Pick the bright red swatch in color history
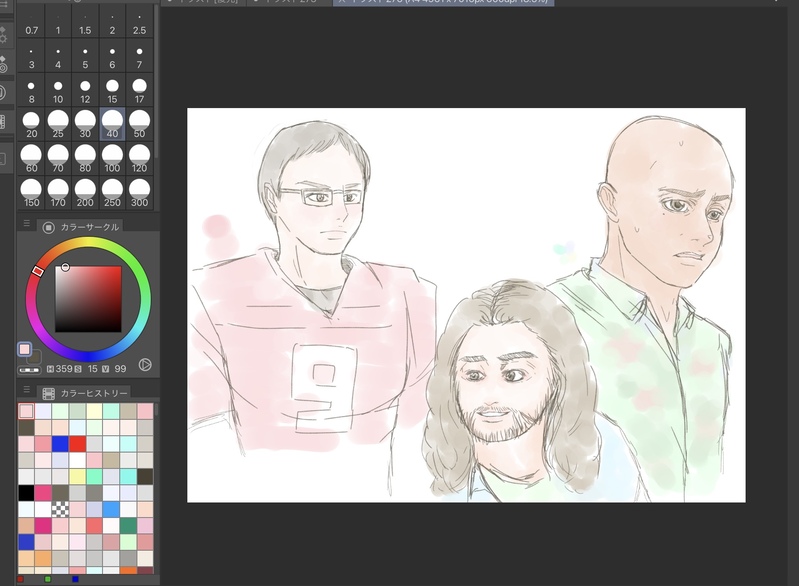 point(77,444)
